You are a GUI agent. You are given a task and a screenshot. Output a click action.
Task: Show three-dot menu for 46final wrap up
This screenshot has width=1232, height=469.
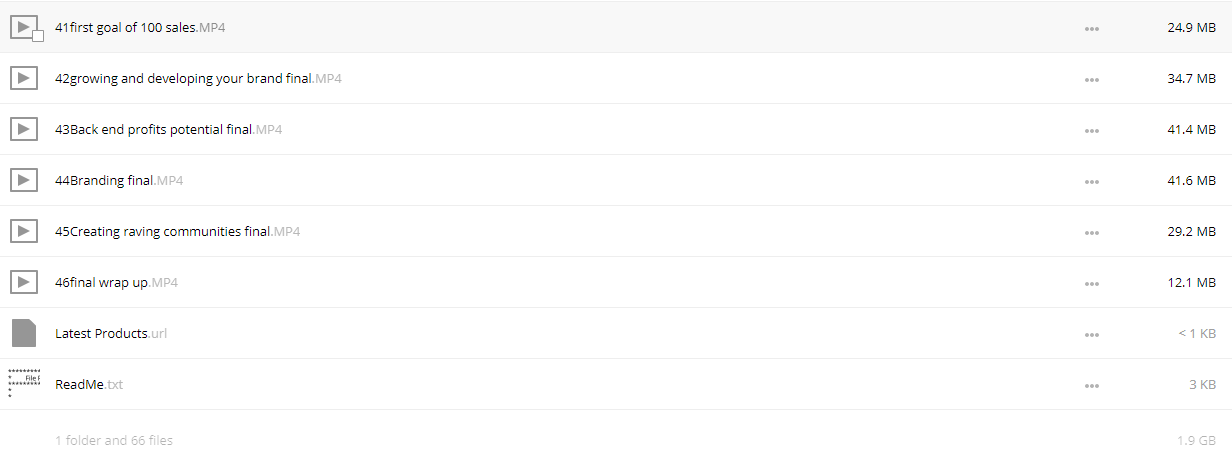pyautogui.click(x=1092, y=284)
